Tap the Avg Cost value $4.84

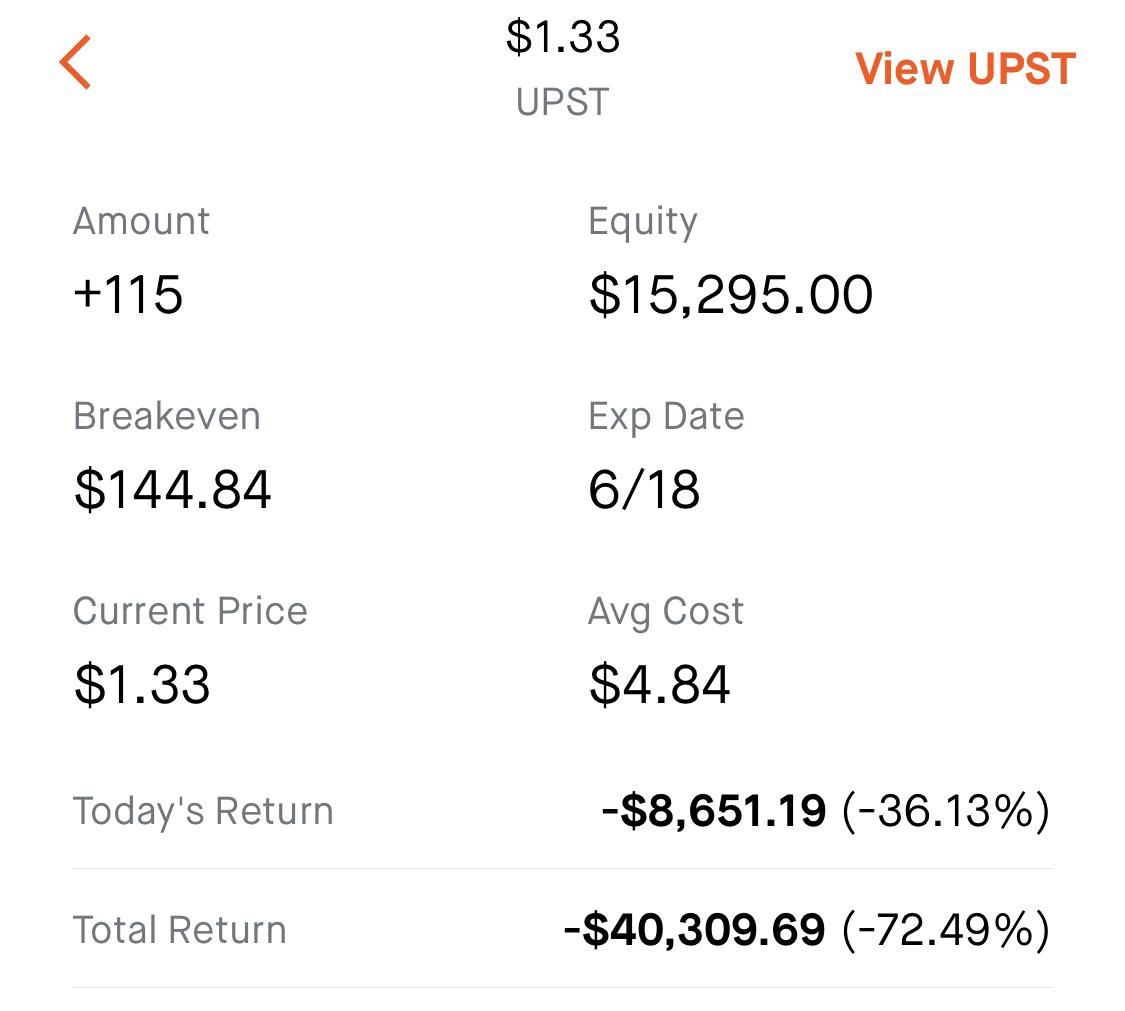[660, 684]
